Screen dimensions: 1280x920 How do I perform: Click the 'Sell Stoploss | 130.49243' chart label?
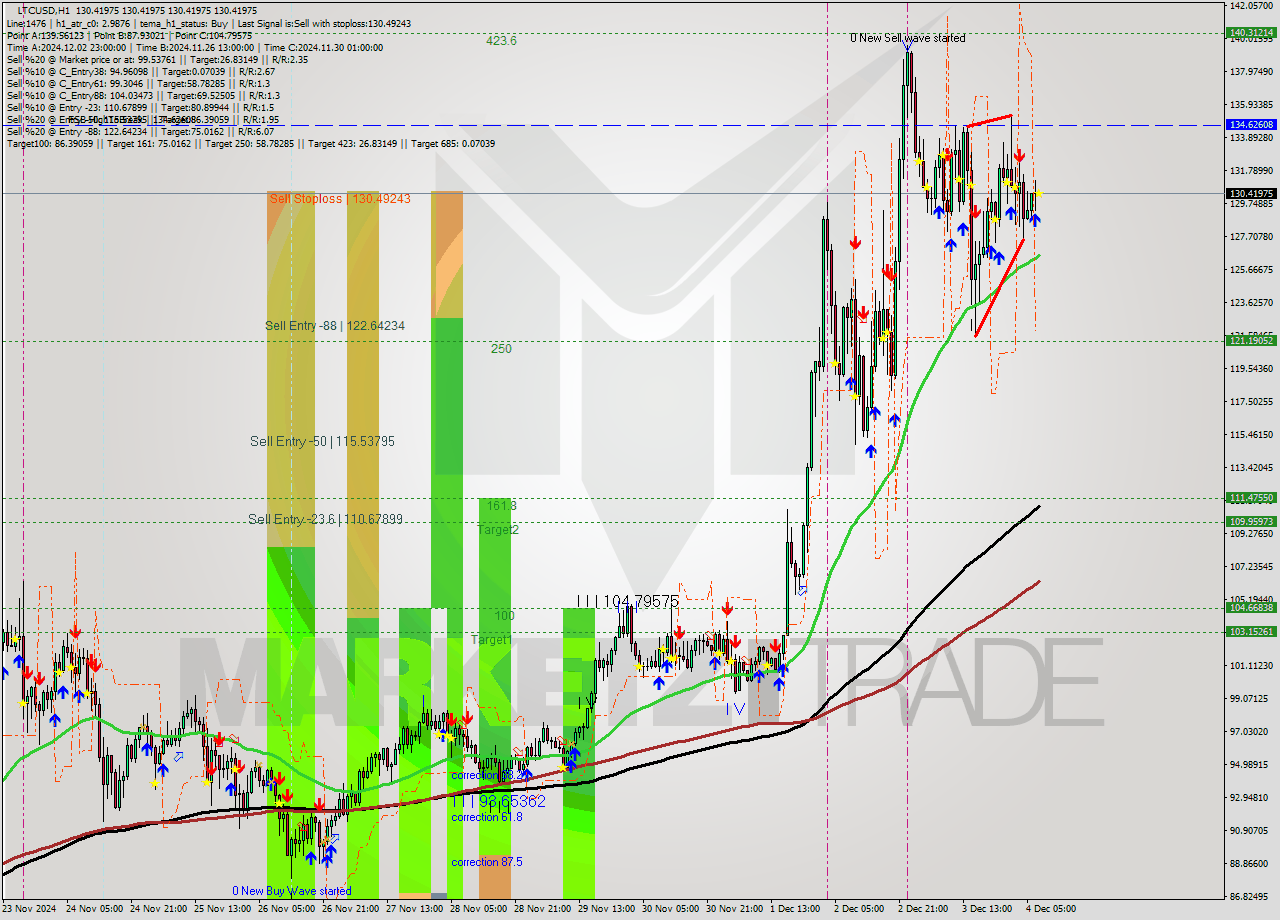pos(340,199)
